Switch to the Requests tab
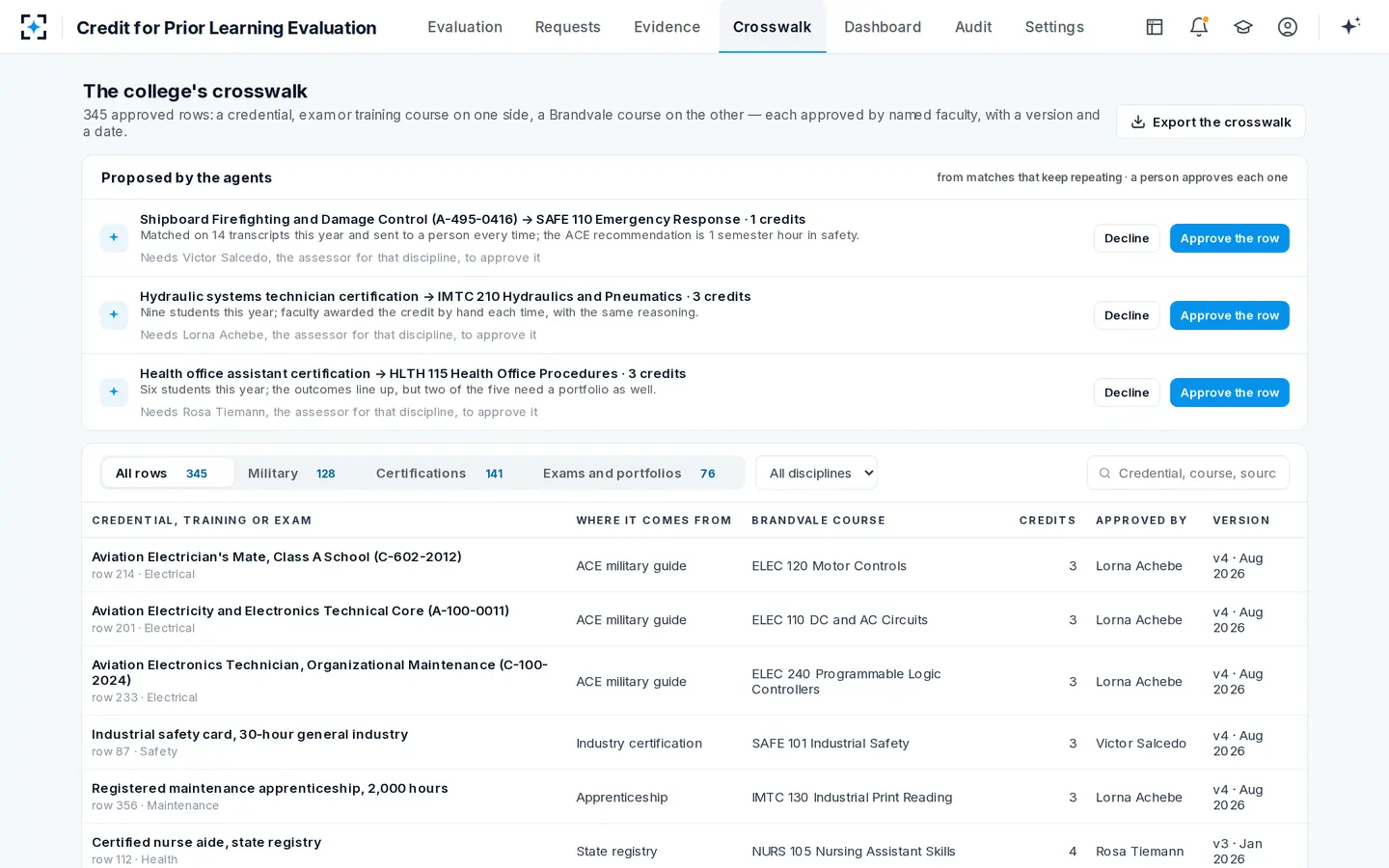 567,27
